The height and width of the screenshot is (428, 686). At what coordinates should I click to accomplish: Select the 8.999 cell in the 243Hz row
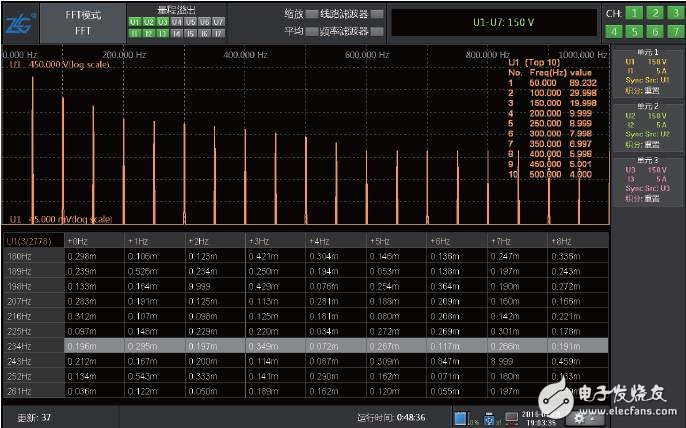pyautogui.click(x=517, y=361)
